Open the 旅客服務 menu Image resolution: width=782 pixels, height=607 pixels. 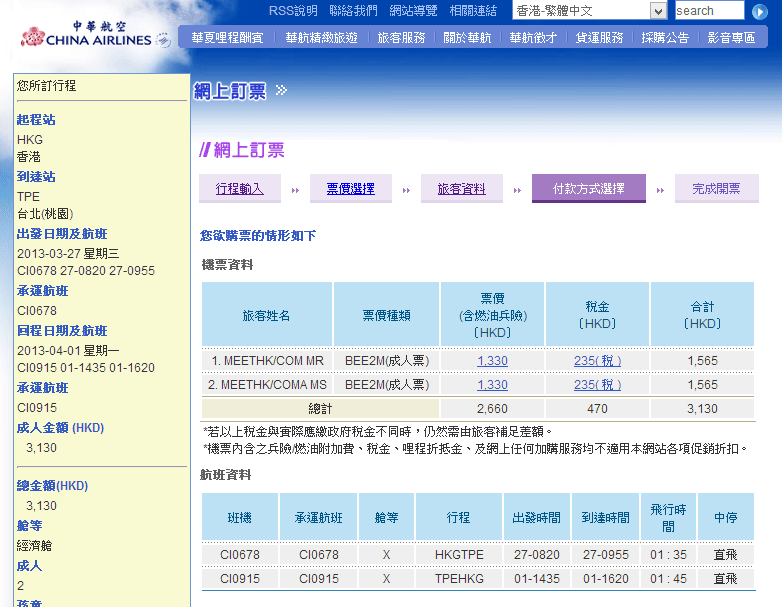tap(401, 38)
